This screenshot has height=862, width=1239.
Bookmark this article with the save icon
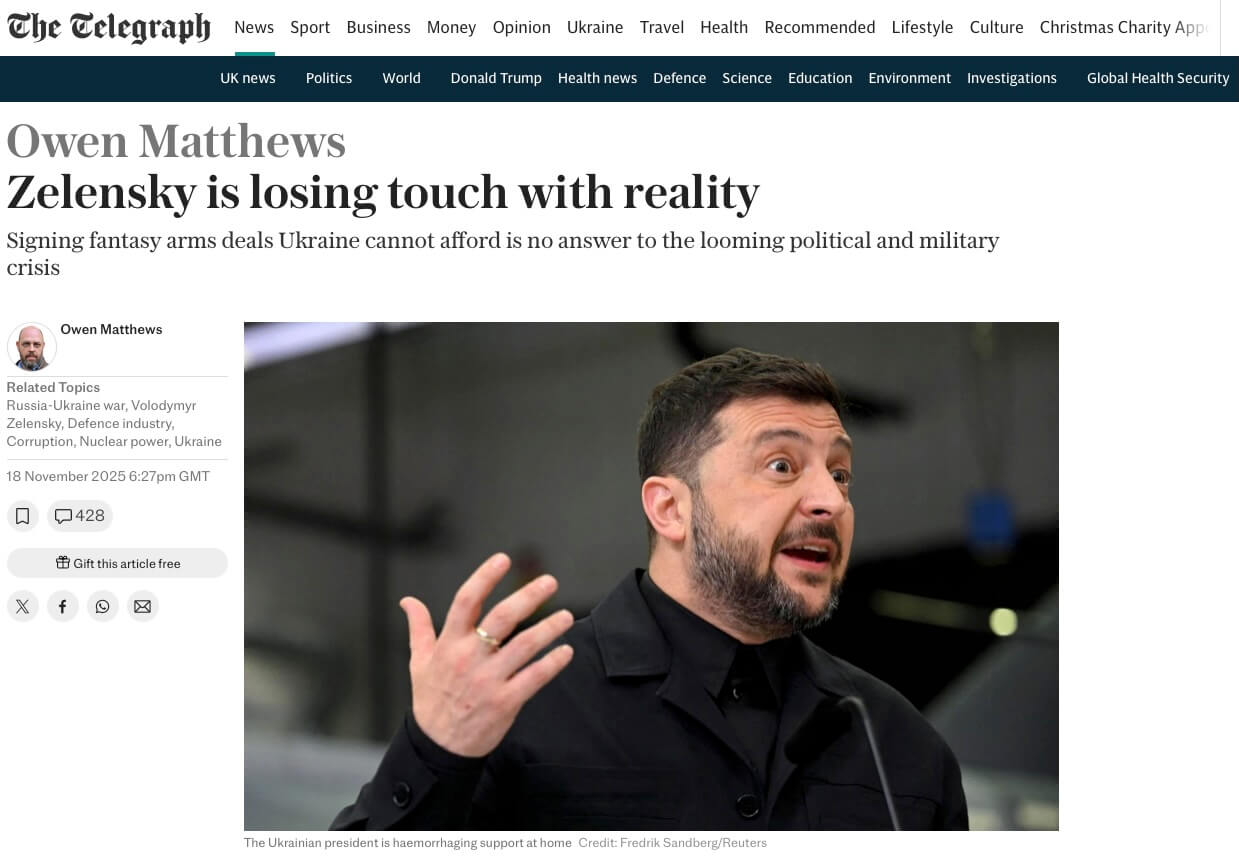(23, 516)
